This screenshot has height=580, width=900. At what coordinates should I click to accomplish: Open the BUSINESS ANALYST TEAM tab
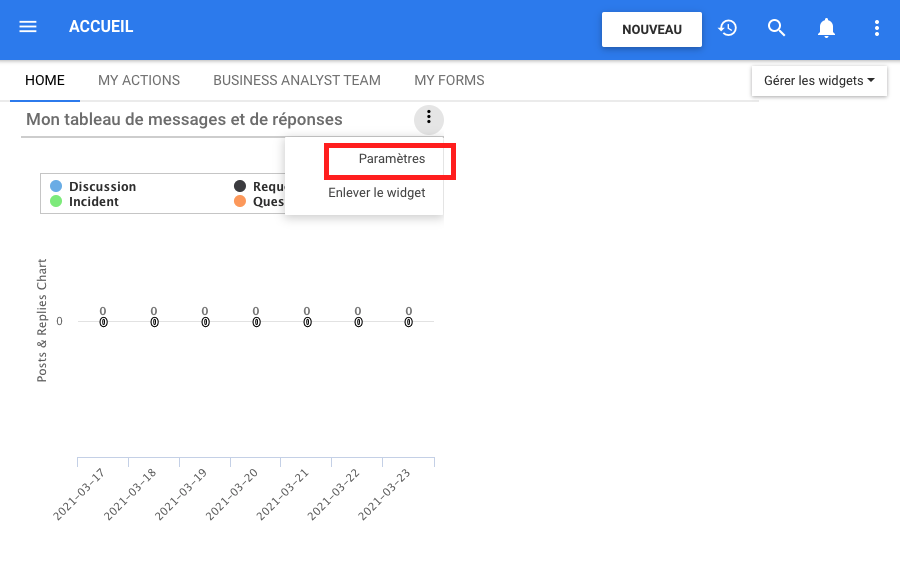[297, 81]
